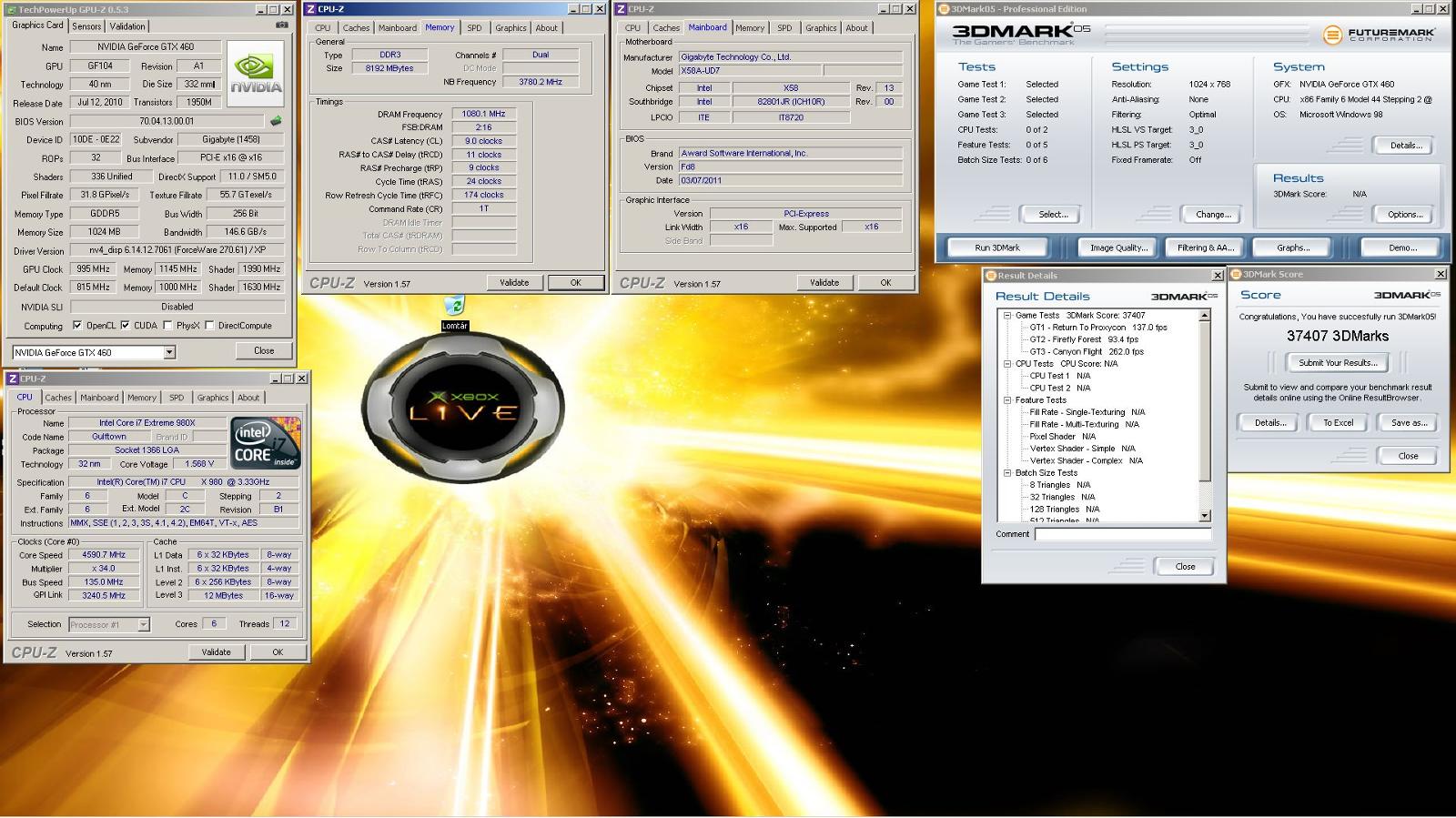Click the Intel Core i7 logo badge
This screenshot has width=1456, height=818.
[x=266, y=443]
